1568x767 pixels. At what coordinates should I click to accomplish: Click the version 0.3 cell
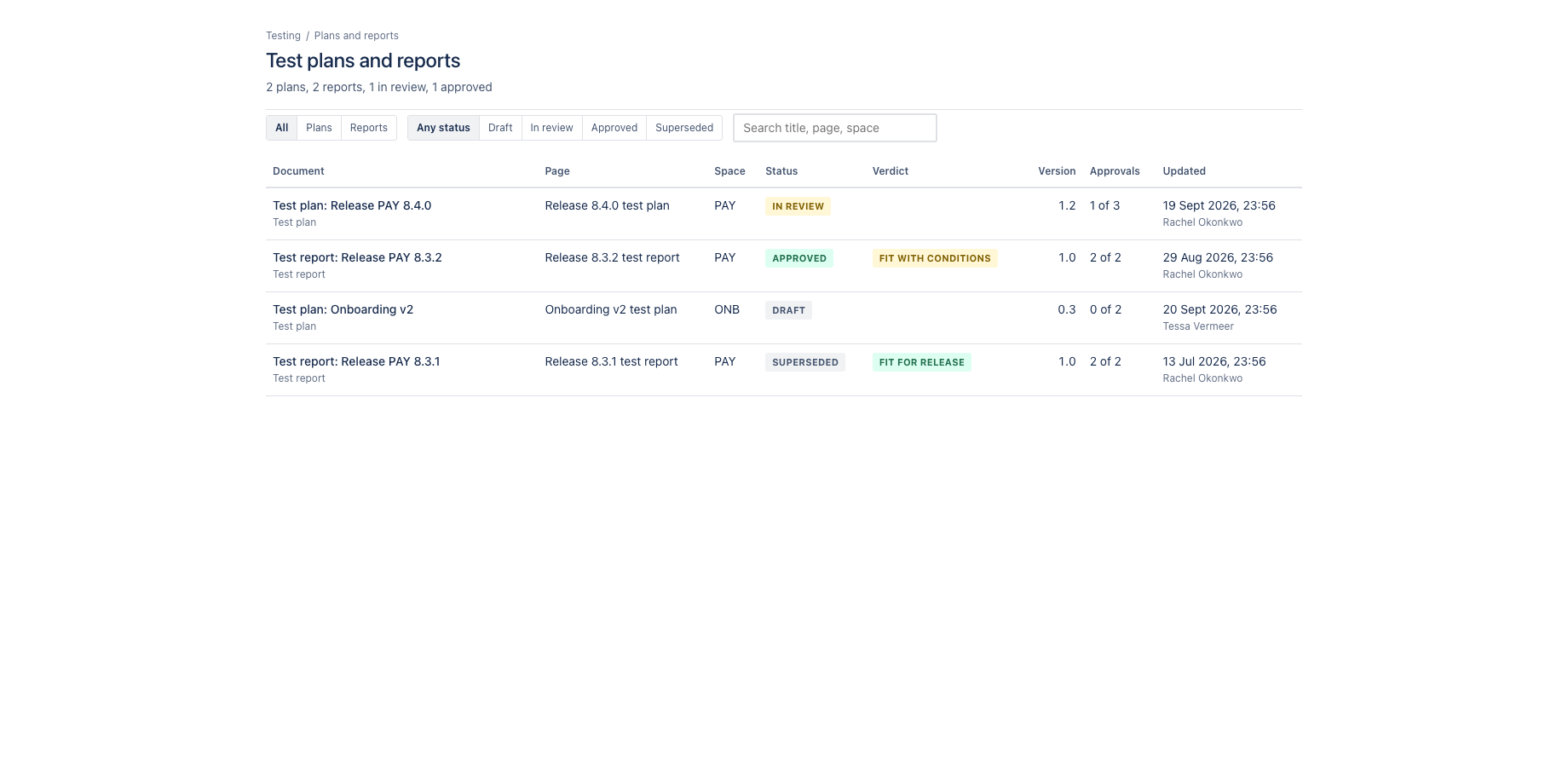(1067, 309)
